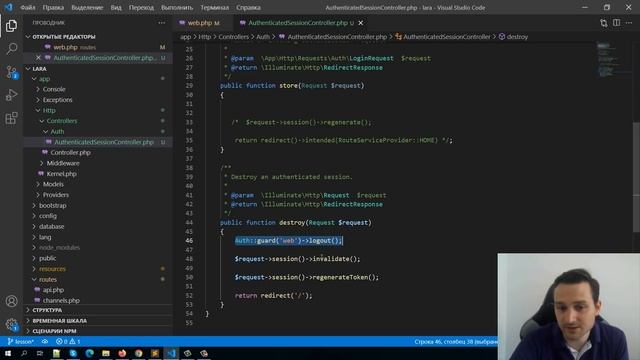
Task: Open Edge browser from the taskbar
Action: (89, 353)
